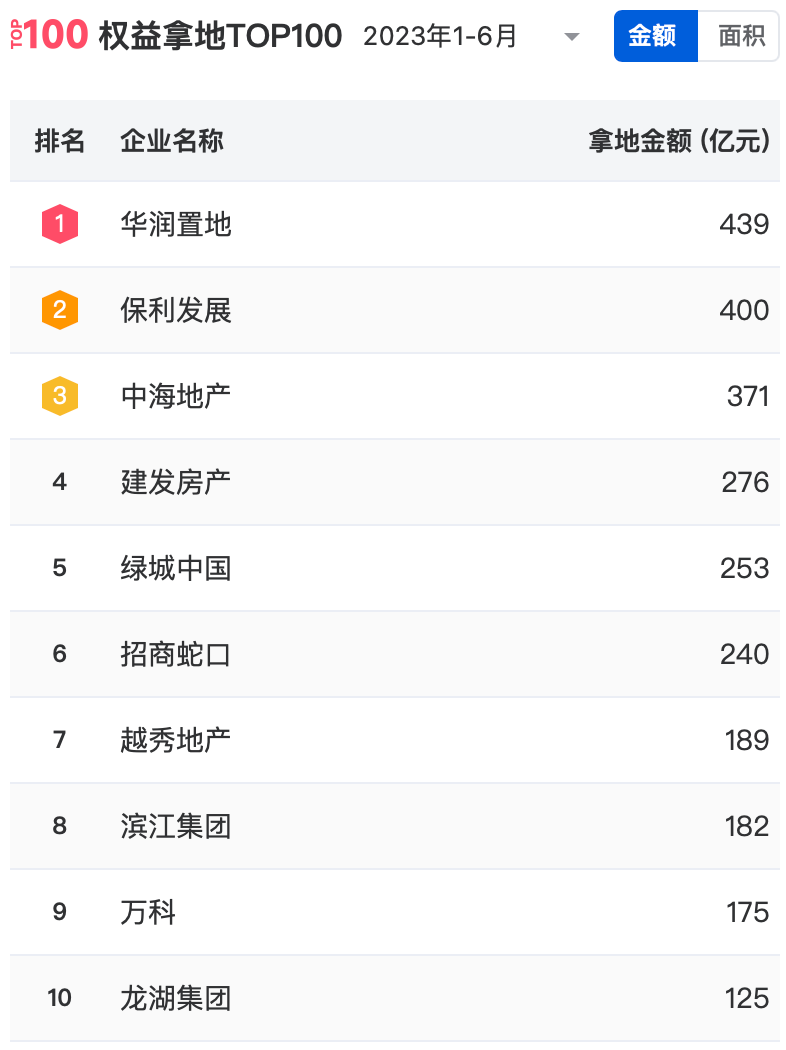Open the 保利发展 company entry
The height and width of the screenshot is (1050, 786).
pos(176,310)
